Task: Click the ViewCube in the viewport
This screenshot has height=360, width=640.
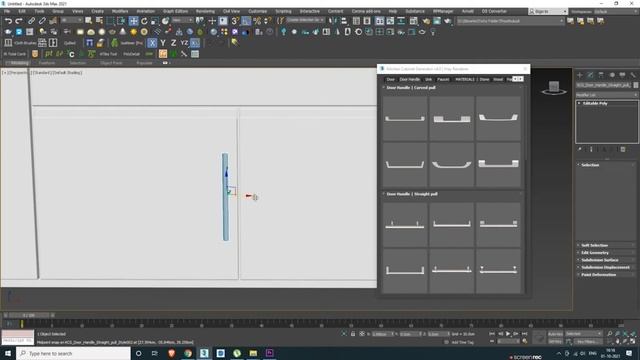Action: click(x=554, y=87)
